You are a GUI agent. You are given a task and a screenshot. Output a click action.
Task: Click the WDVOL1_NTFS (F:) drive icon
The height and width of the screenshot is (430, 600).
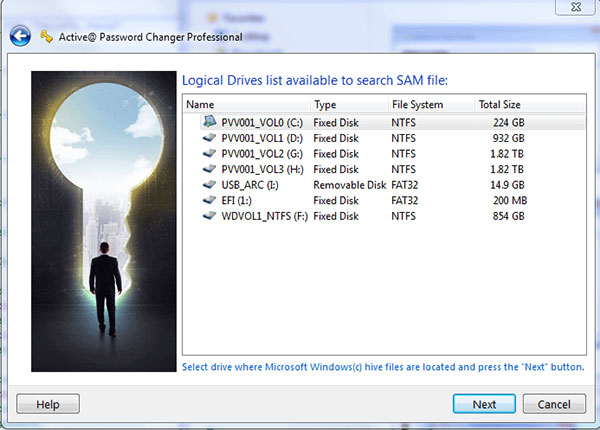pyautogui.click(x=208, y=216)
